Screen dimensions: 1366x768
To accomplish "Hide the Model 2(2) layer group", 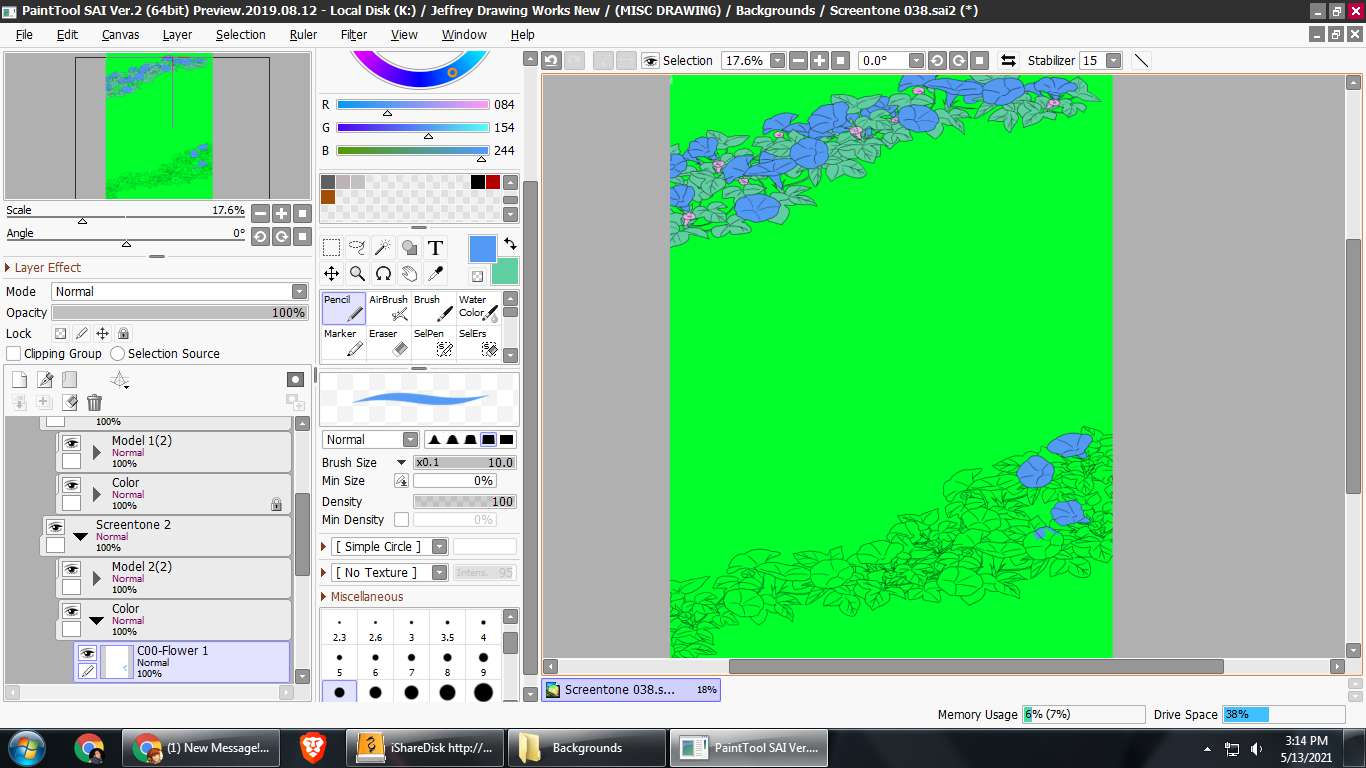I will 71,570.
